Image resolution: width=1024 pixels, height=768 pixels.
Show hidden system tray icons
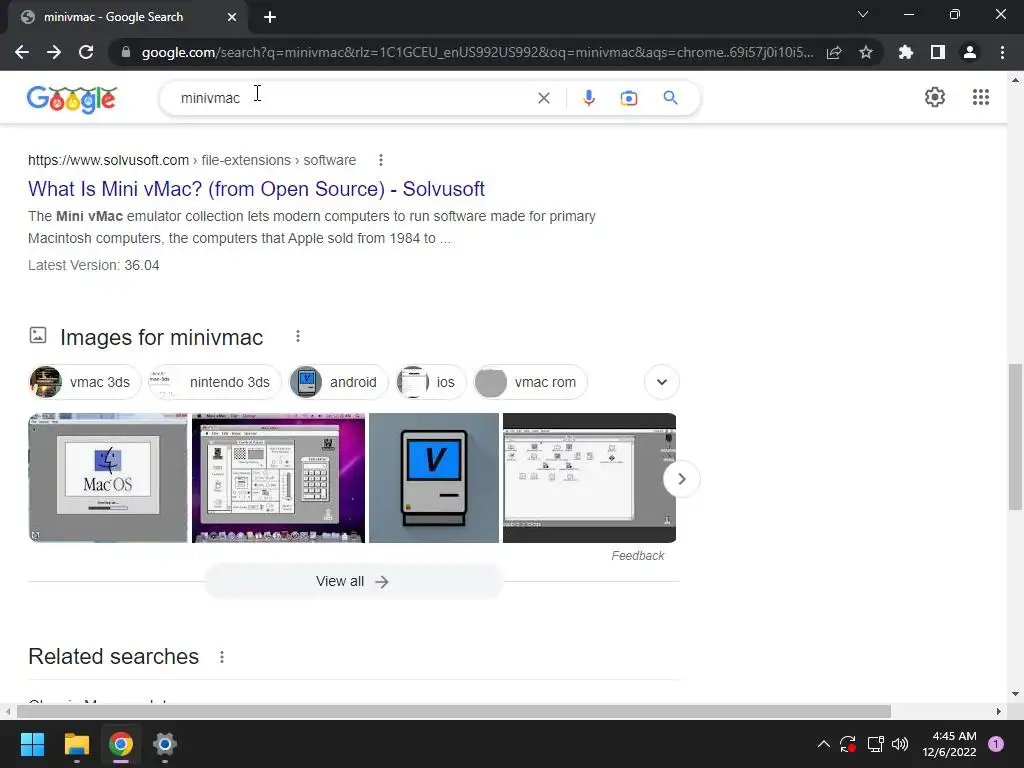pyautogui.click(x=824, y=744)
